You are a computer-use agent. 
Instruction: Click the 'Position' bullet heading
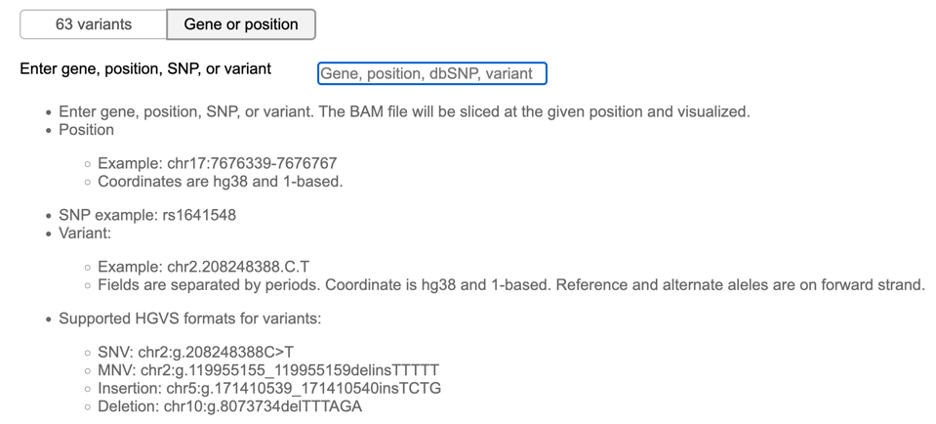(86, 130)
